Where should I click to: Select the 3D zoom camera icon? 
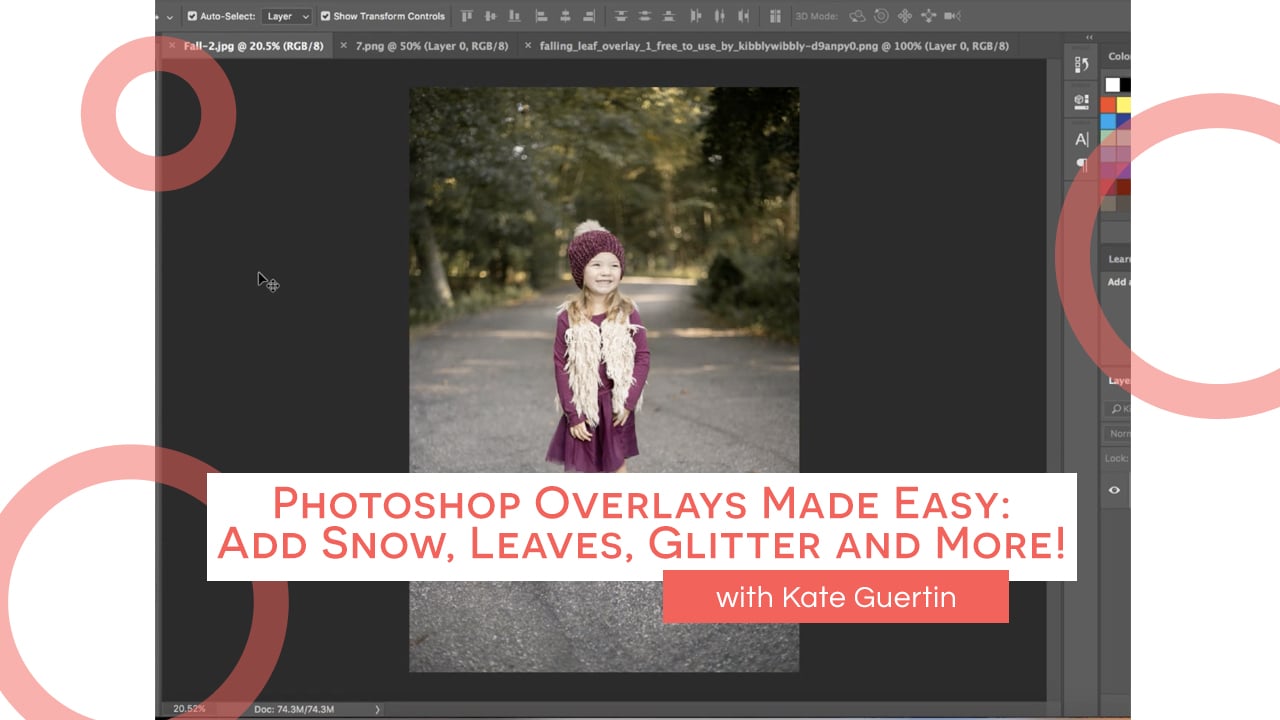pos(952,16)
